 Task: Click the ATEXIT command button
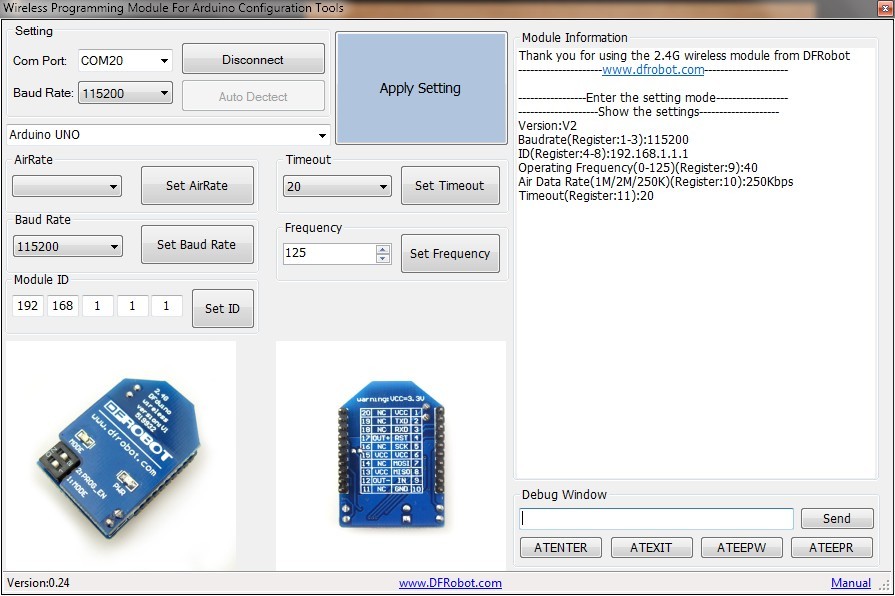[x=651, y=547]
